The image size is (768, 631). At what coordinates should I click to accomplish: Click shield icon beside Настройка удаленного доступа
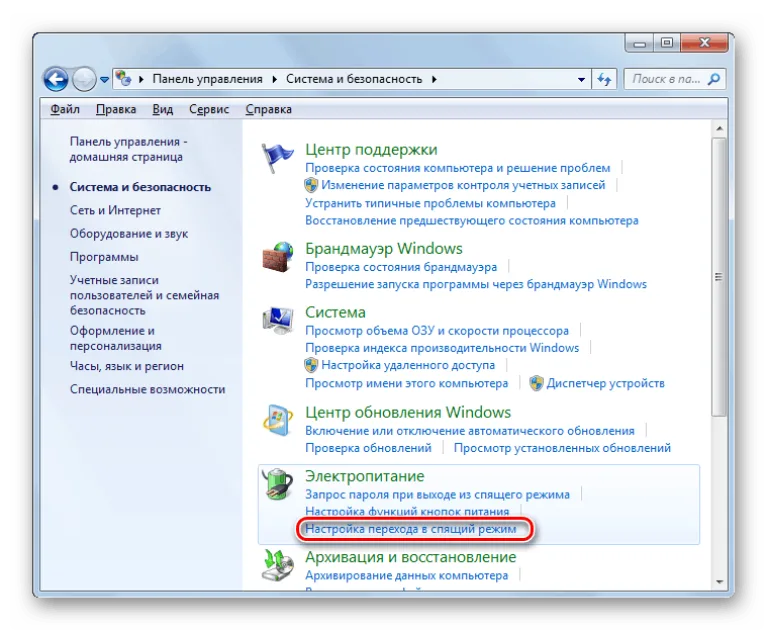[311, 365]
